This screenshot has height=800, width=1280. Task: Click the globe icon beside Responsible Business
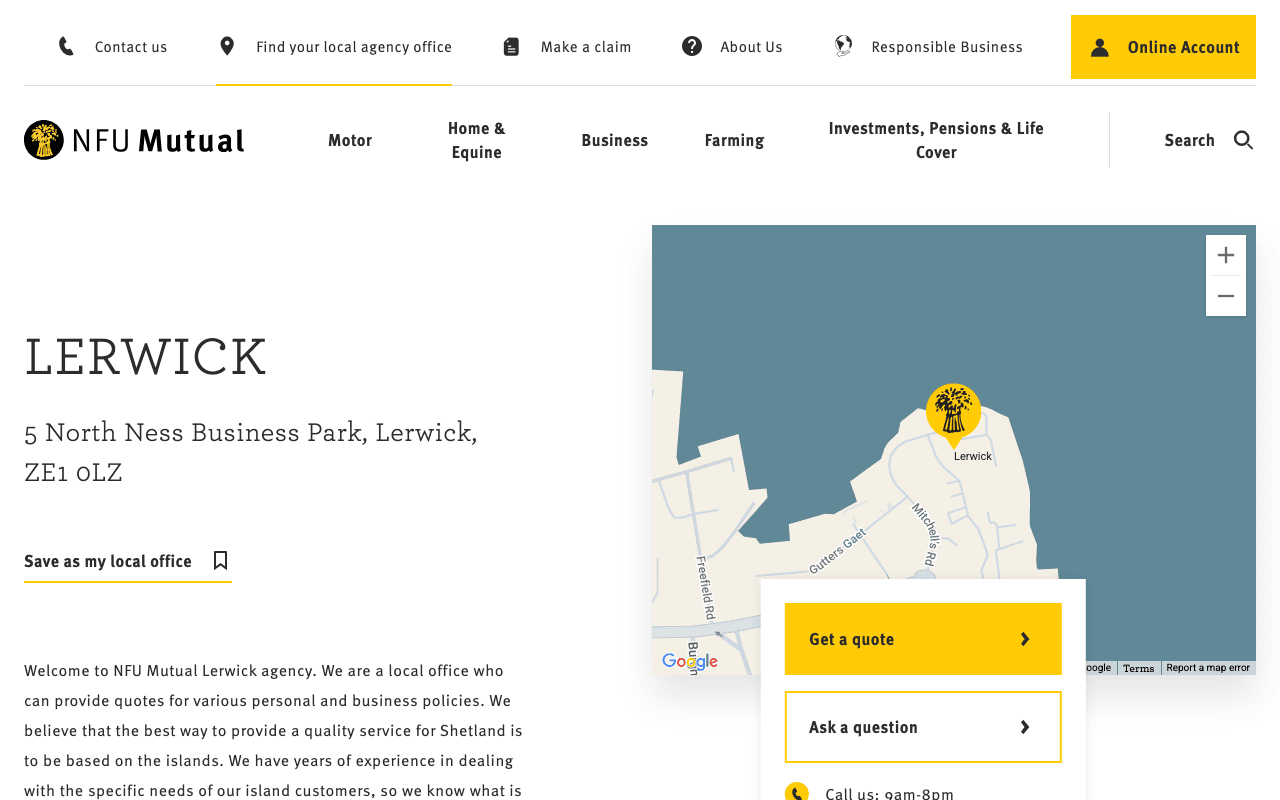844,46
